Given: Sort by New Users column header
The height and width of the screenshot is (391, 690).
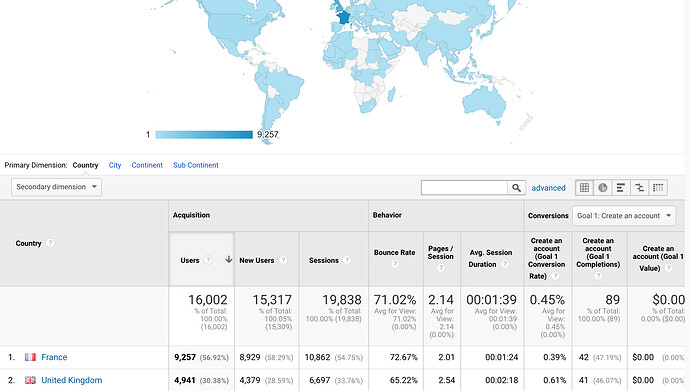Looking at the screenshot, I should pos(257,260).
